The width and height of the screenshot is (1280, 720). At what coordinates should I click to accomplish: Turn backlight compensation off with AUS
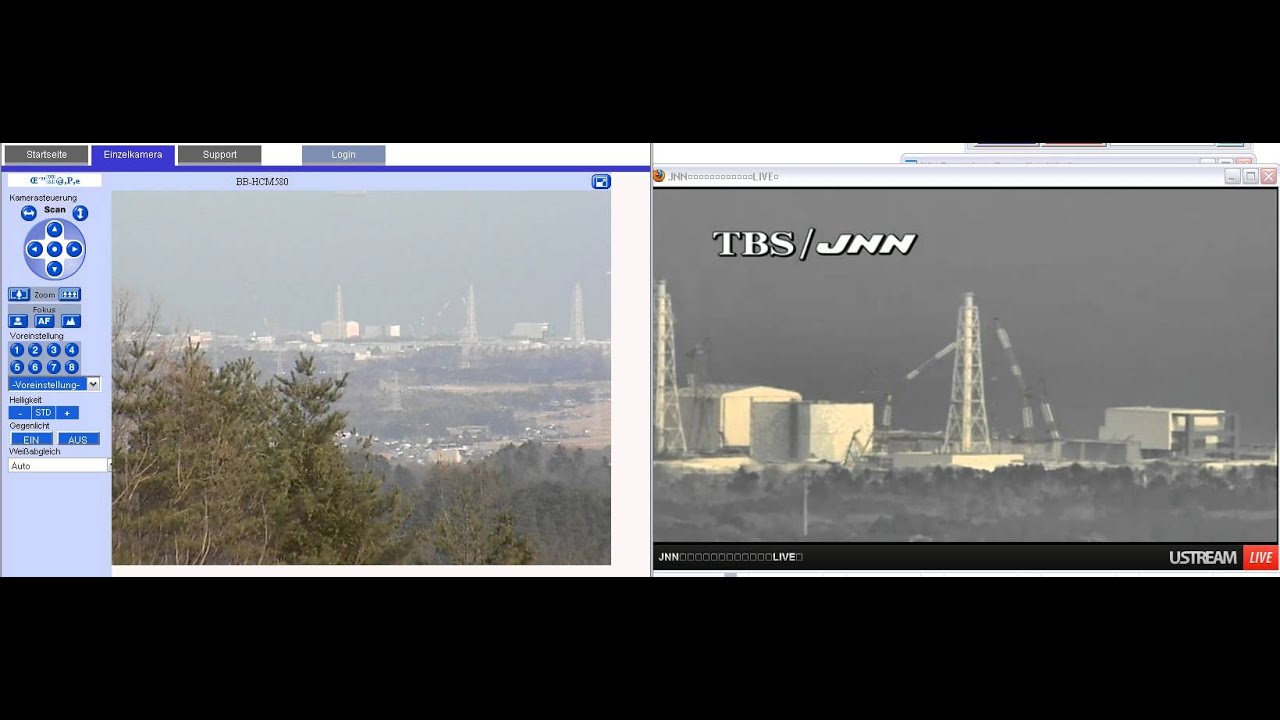[78, 439]
